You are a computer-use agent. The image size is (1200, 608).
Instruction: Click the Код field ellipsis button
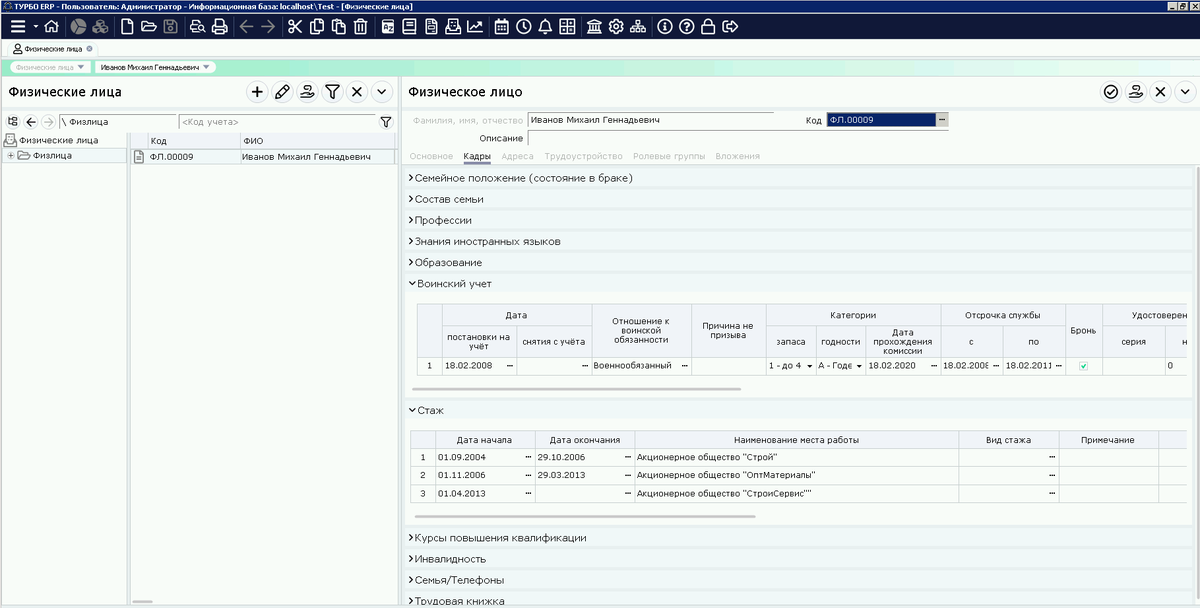[x=942, y=120]
